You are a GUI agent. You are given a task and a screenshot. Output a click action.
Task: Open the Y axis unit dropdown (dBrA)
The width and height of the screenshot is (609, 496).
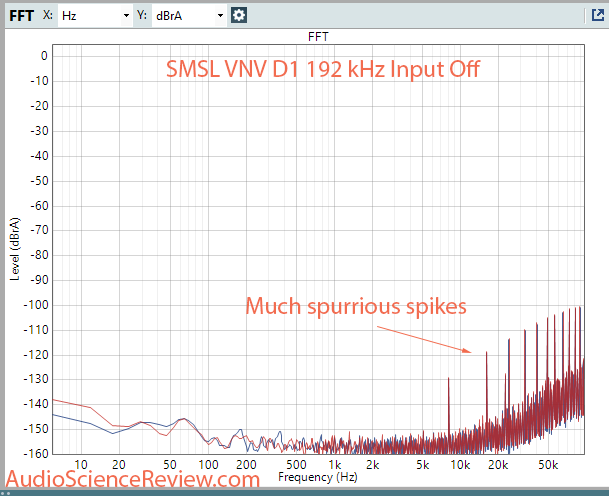tap(189, 16)
